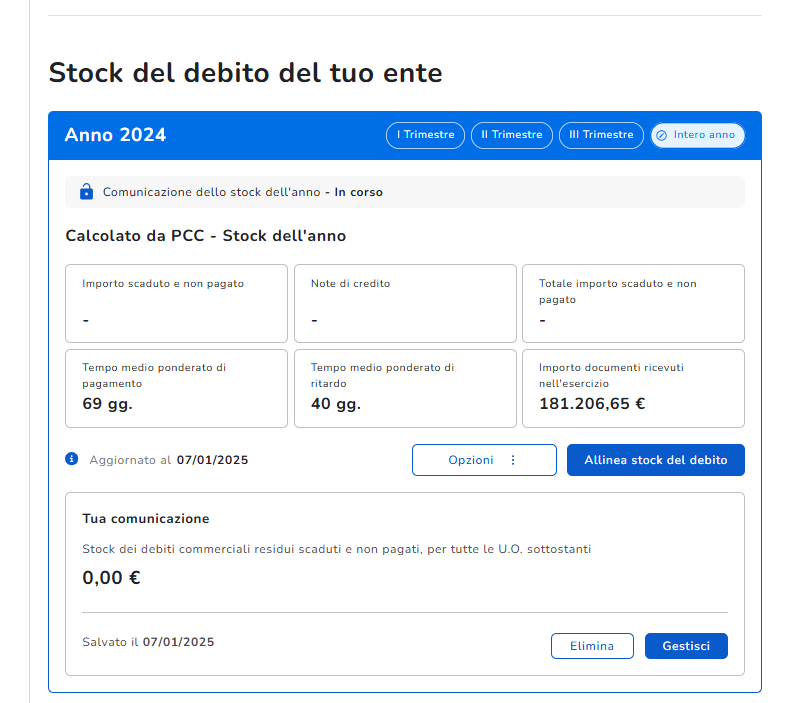Open the Opzioni dropdown

484,460
